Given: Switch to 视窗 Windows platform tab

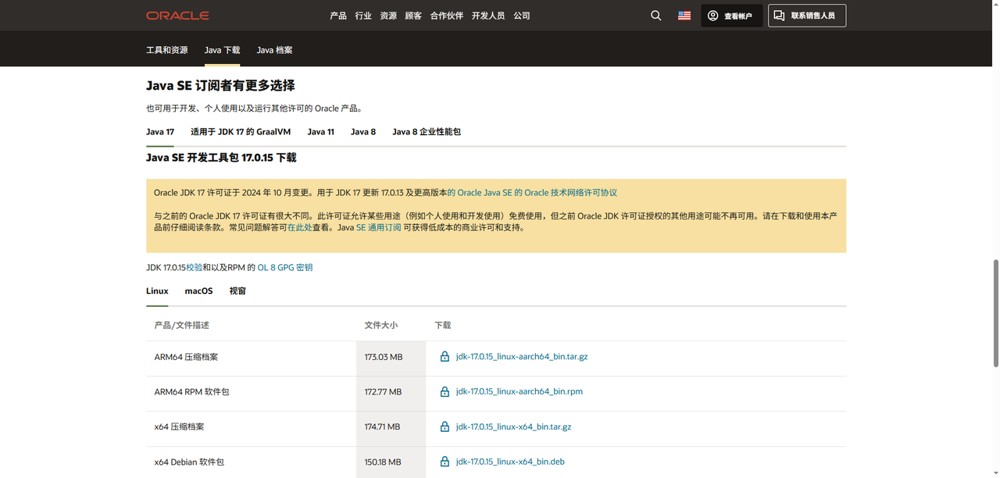Looking at the screenshot, I should pyautogui.click(x=238, y=291).
